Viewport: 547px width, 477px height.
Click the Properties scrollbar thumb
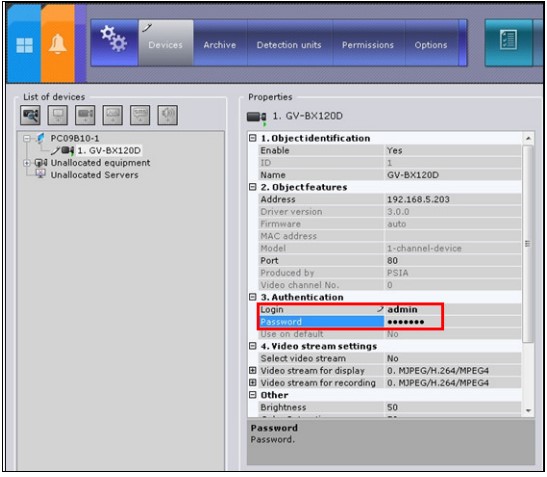[x=528, y=244]
